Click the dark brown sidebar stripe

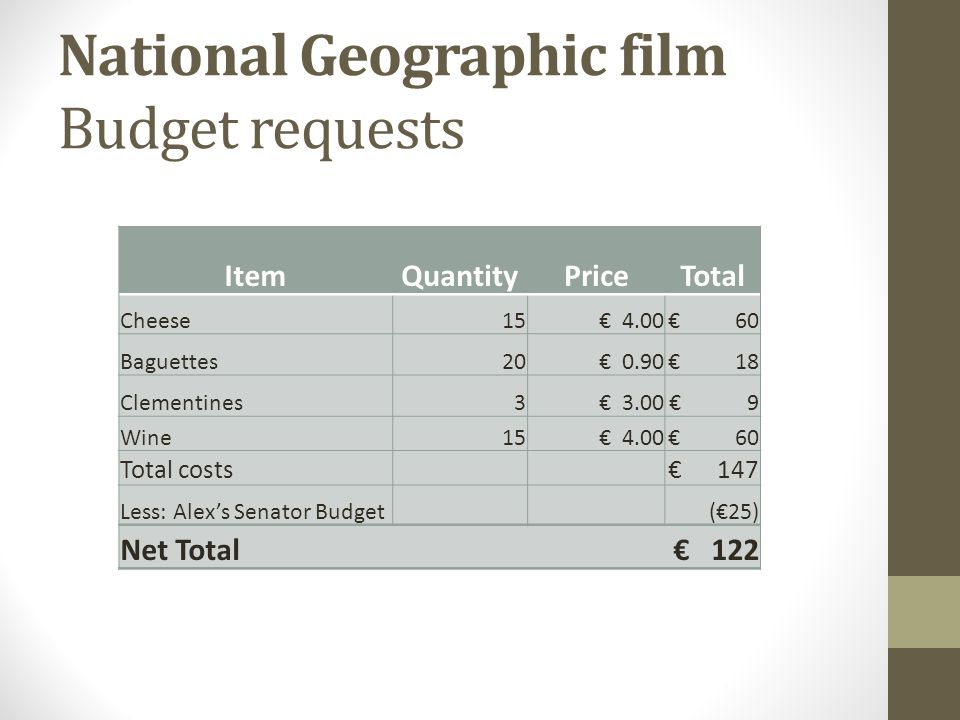point(924,288)
